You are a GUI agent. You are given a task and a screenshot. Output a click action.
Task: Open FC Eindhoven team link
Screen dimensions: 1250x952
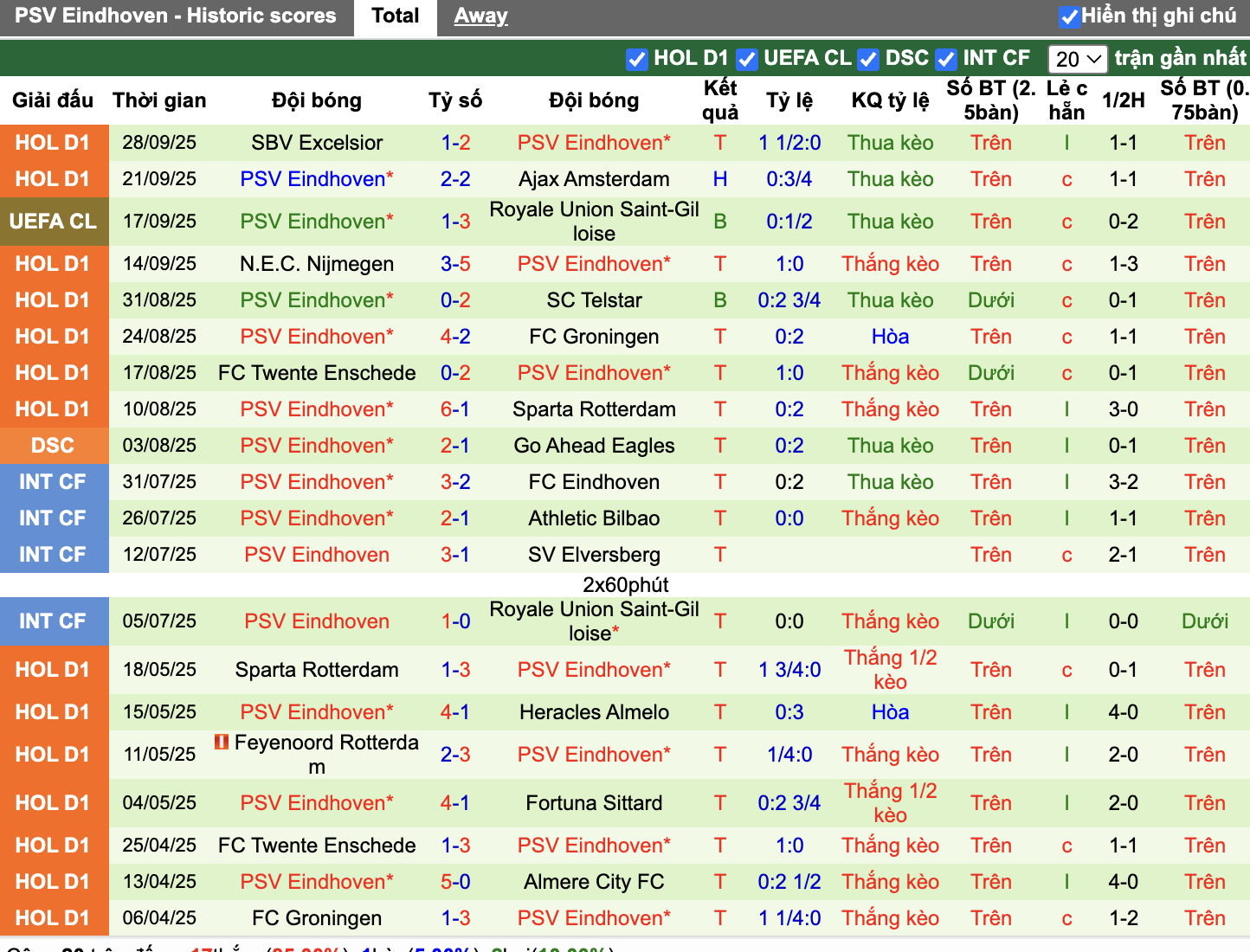[594, 482]
